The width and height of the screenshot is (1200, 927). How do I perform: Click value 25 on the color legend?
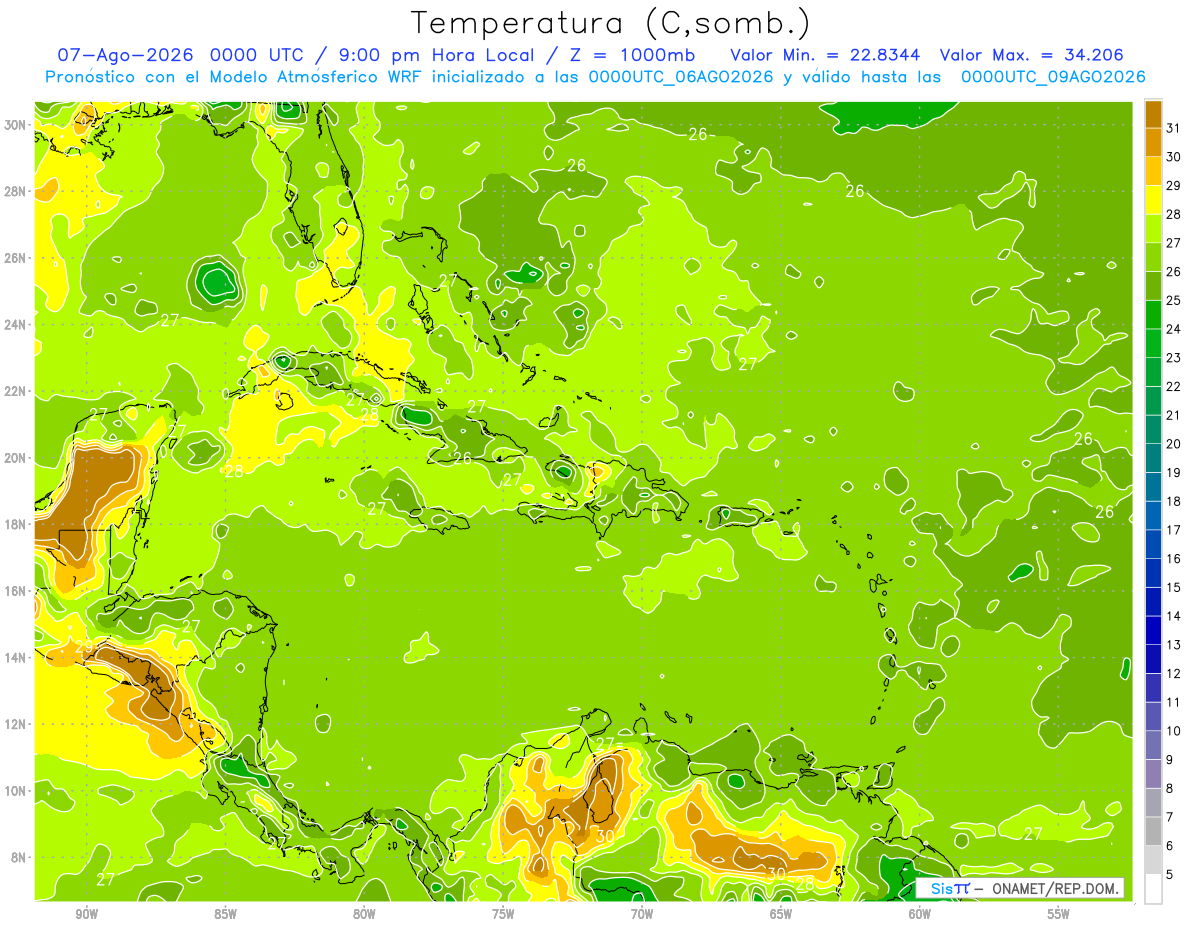(1174, 300)
